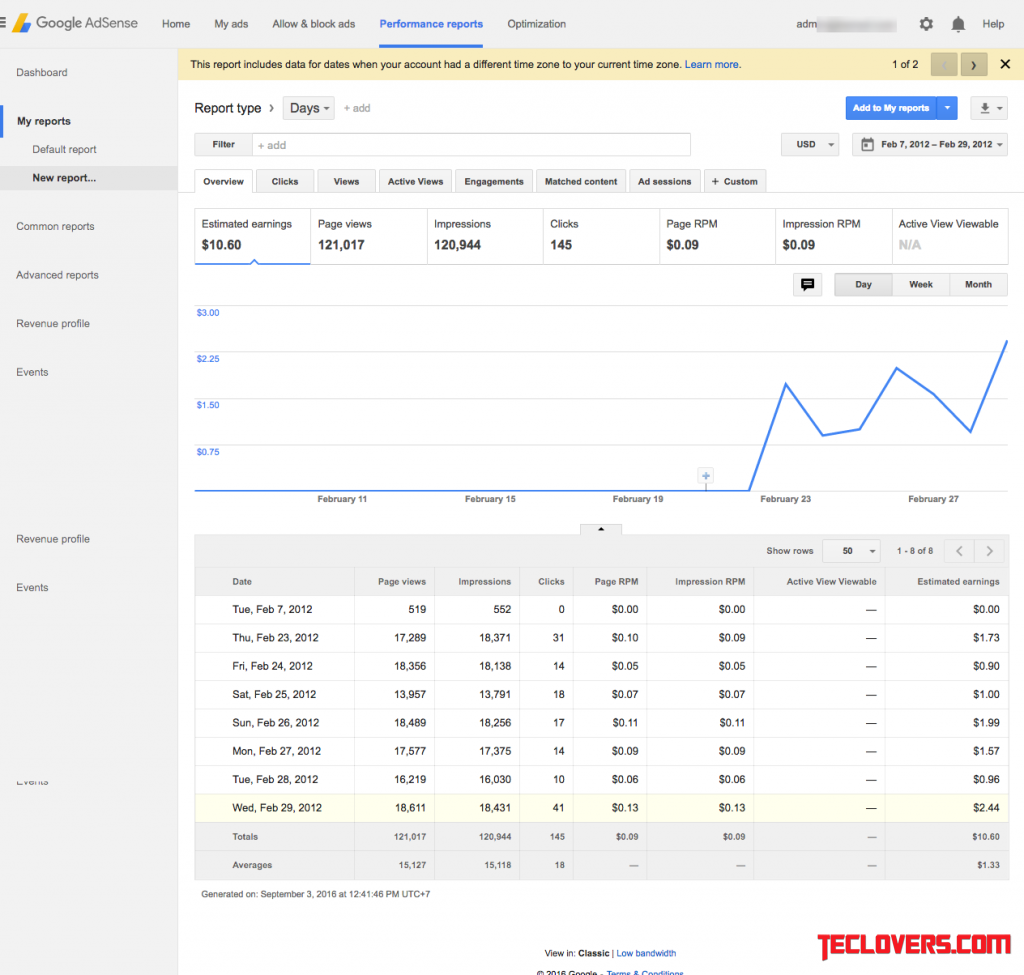Click the download report icon

pyautogui.click(x=986, y=108)
